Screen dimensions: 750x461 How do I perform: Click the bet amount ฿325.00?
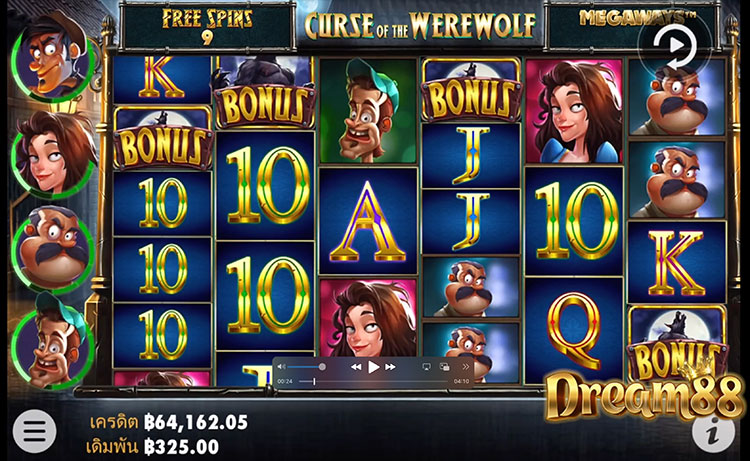(182, 447)
